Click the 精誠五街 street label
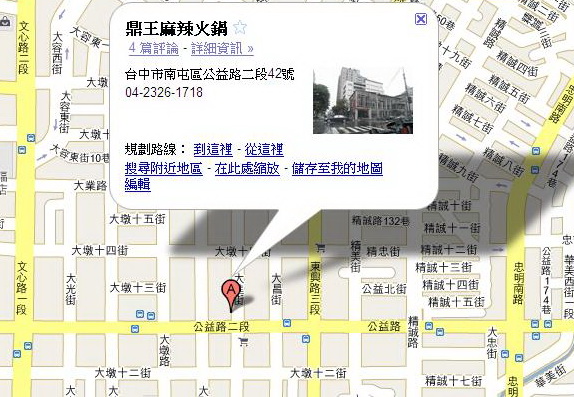 pyautogui.click(x=510, y=89)
